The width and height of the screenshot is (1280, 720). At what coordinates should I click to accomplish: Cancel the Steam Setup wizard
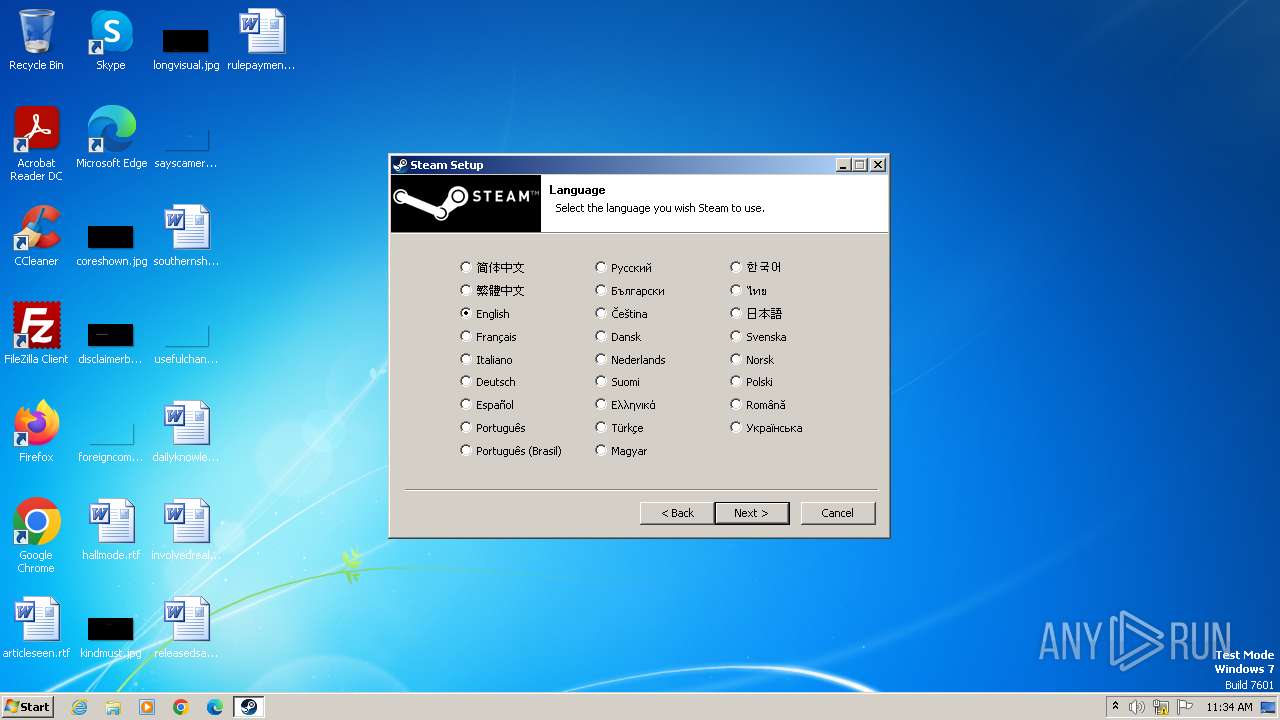838,513
